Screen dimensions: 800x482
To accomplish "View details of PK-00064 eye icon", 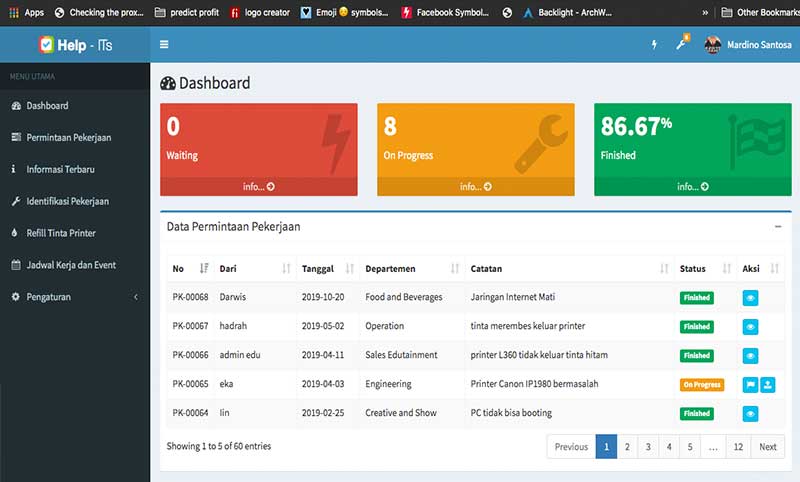I will (x=750, y=414).
